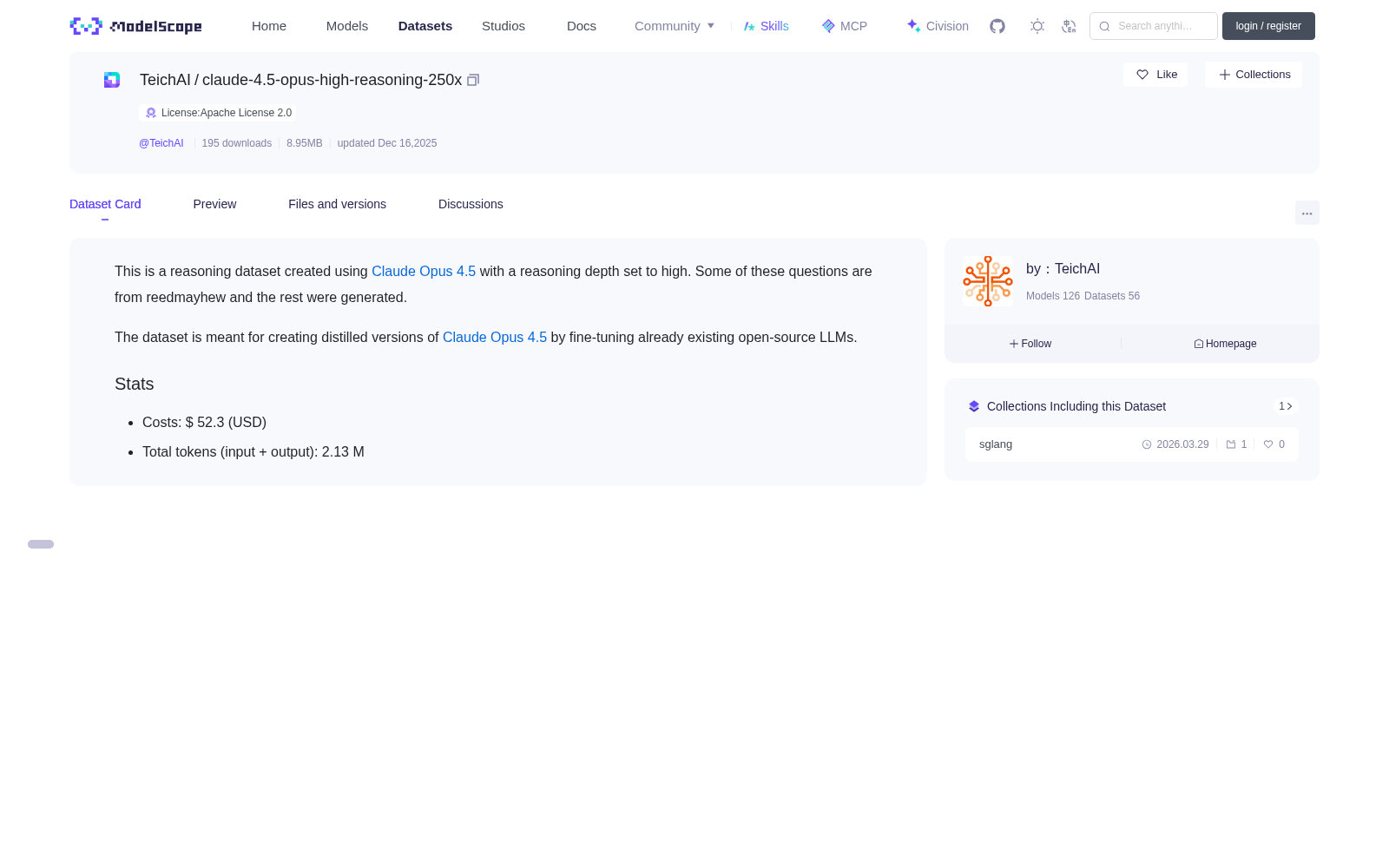Click the Collections Including this Dataset icon

coord(974,406)
